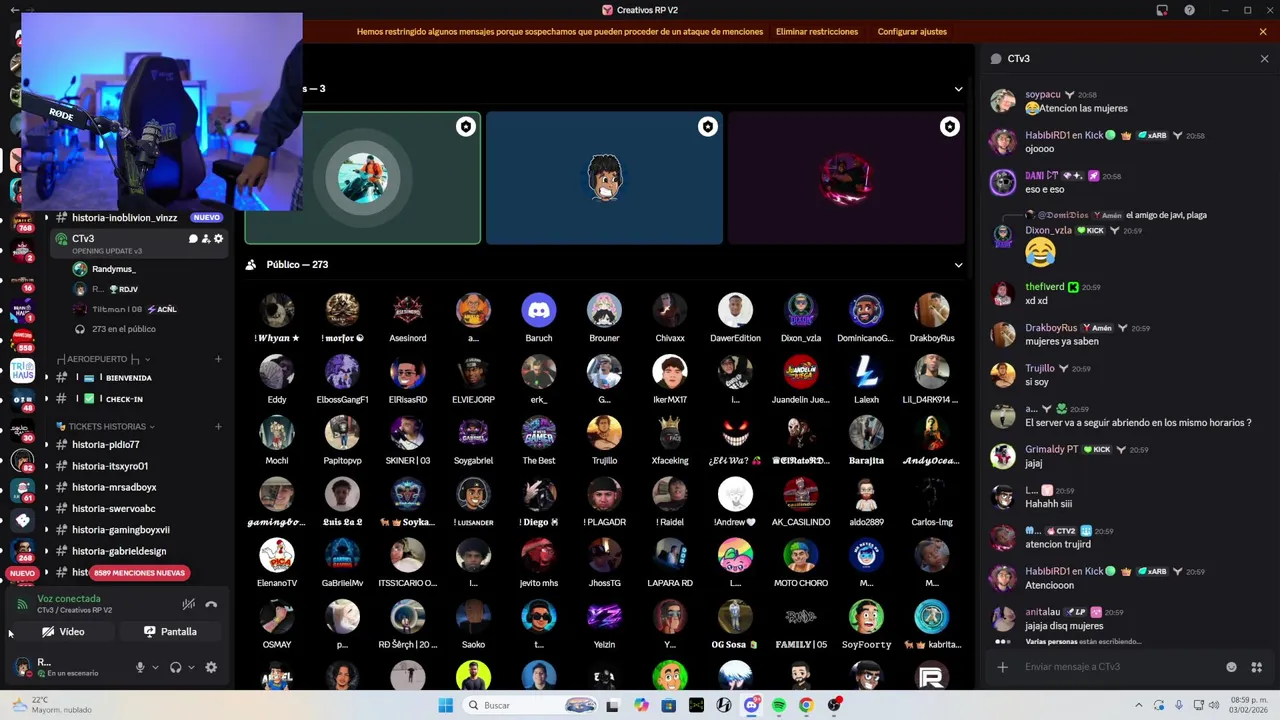The height and width of the screenshot is (720, 1280).
Task: Toggle the microphone mute in user panel
Action: (x=140, y=667)
